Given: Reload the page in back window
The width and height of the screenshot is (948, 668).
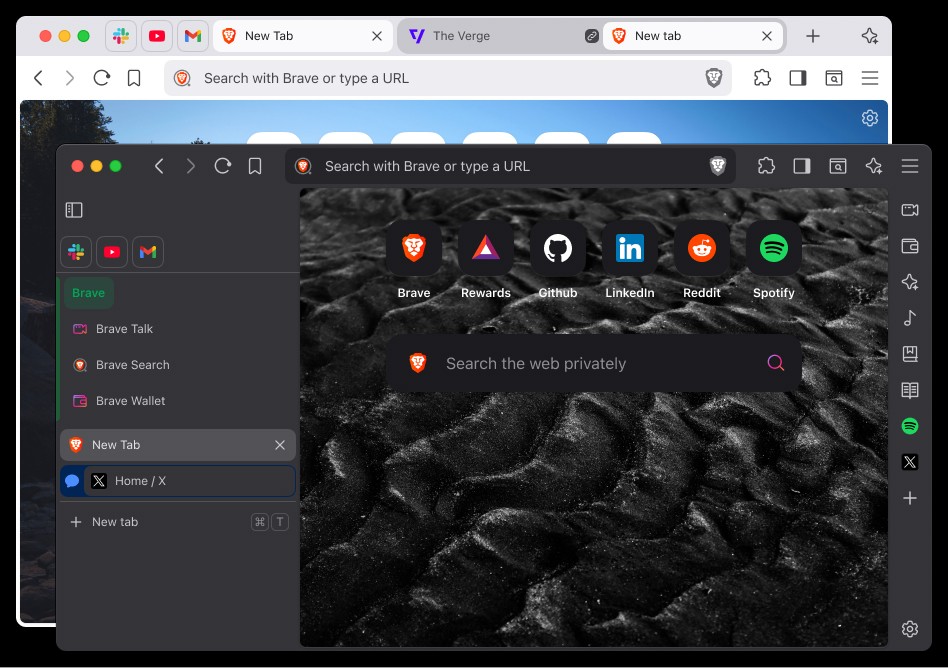Looking at the screenshot, I should pos(102,78).
